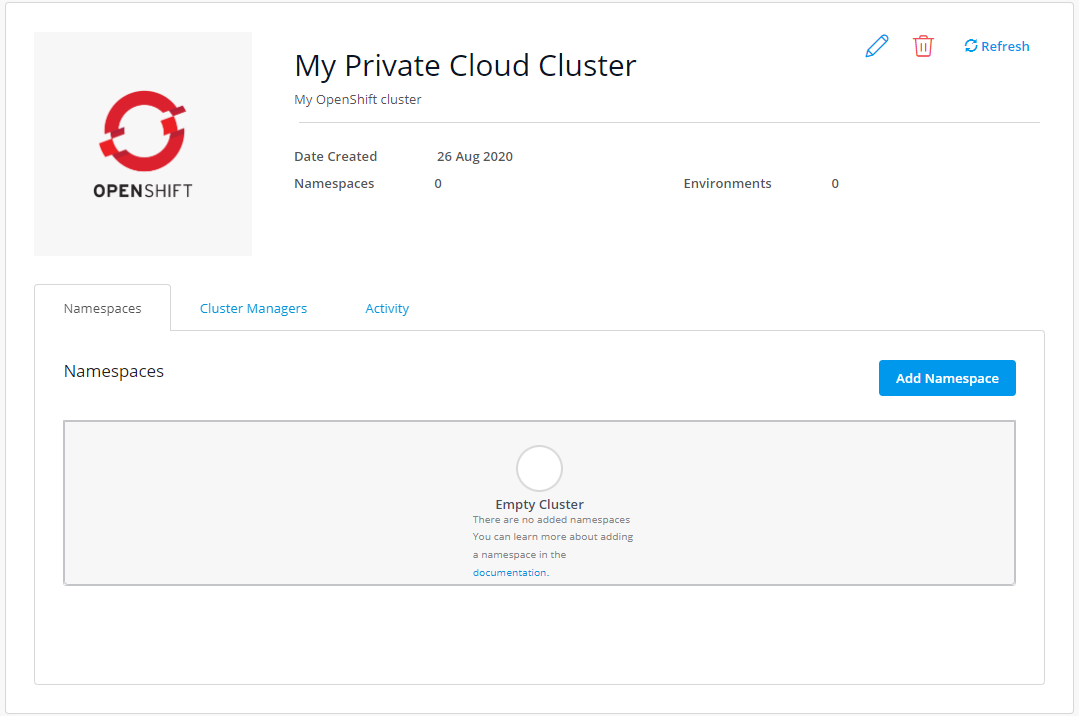
Task: Click the OpenShift logo image
Action: click(142, 143)
